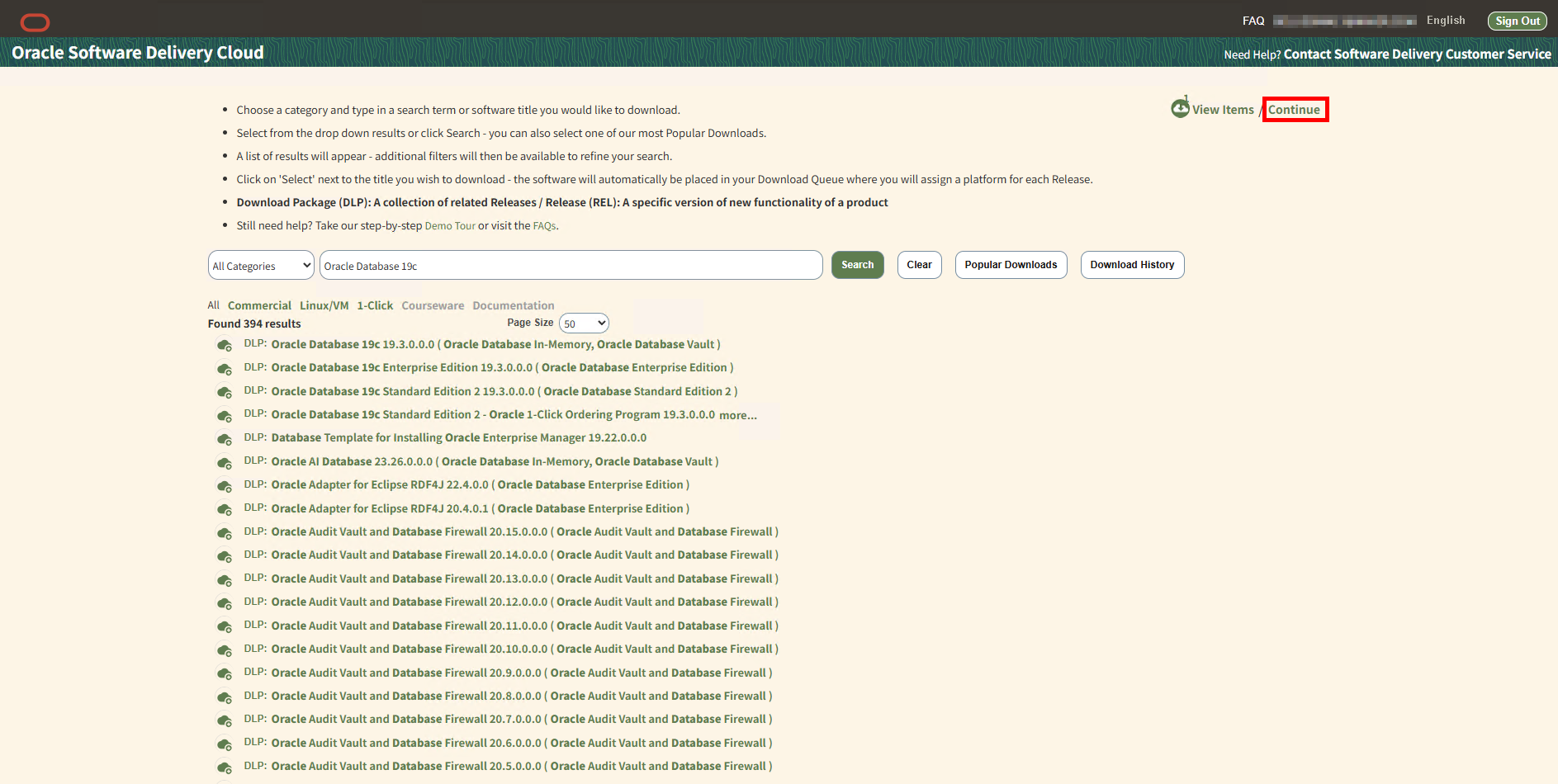Add Oracle Database 19c Enterprise Edition DLP via cloud icon
Image resolution: width=1558 pixels, height=784 pixels.
pyautogui.click(x=224, y=369)
